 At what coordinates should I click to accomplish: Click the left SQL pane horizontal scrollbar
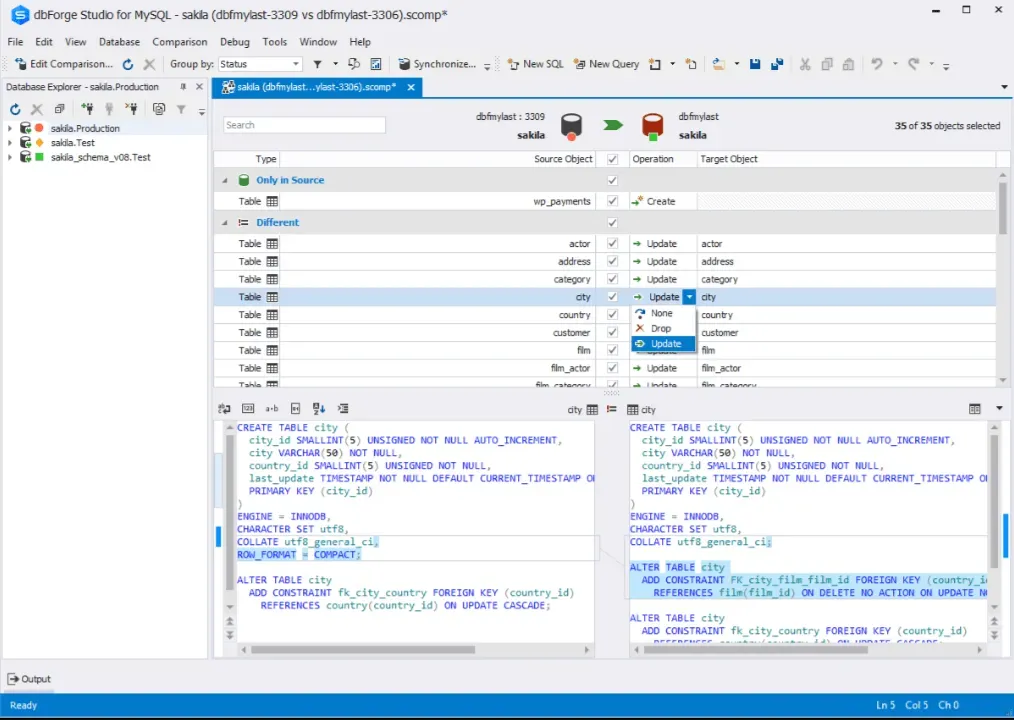point(363,649)
